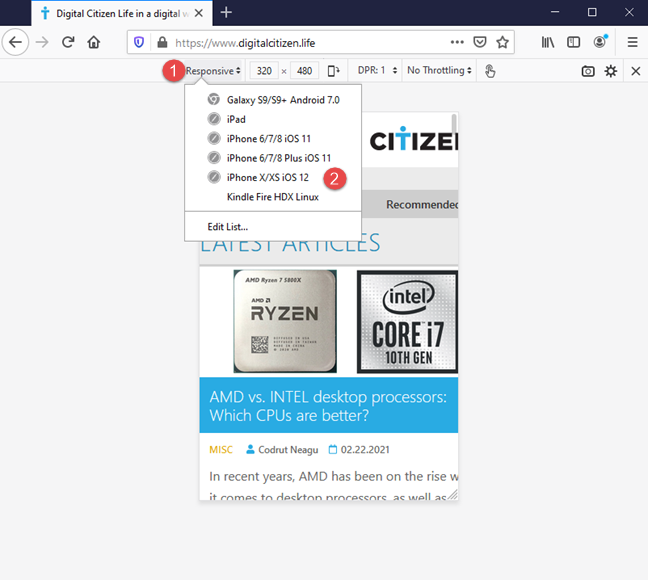Choose iPhone 6/7/8 iOS 11 device
This screenshot has width=648, height=580.
click(273, 139)
